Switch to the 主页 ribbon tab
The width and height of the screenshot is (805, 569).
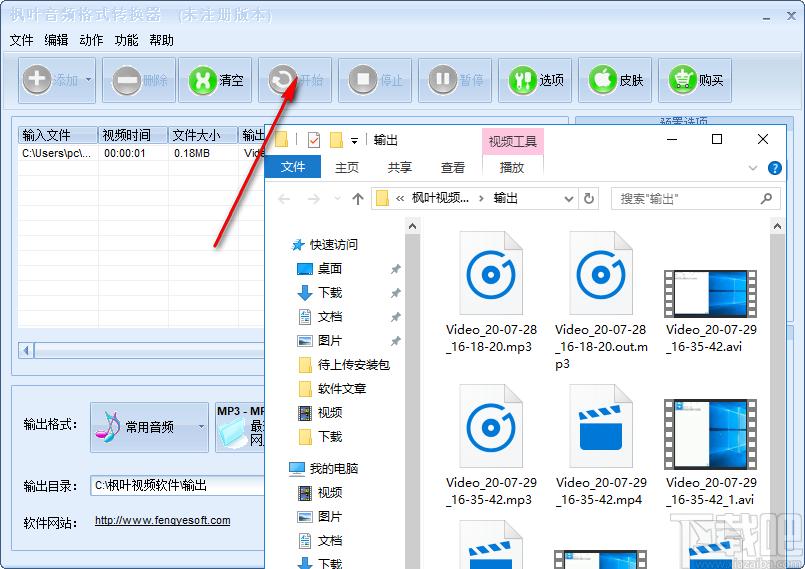pos(347,167)
